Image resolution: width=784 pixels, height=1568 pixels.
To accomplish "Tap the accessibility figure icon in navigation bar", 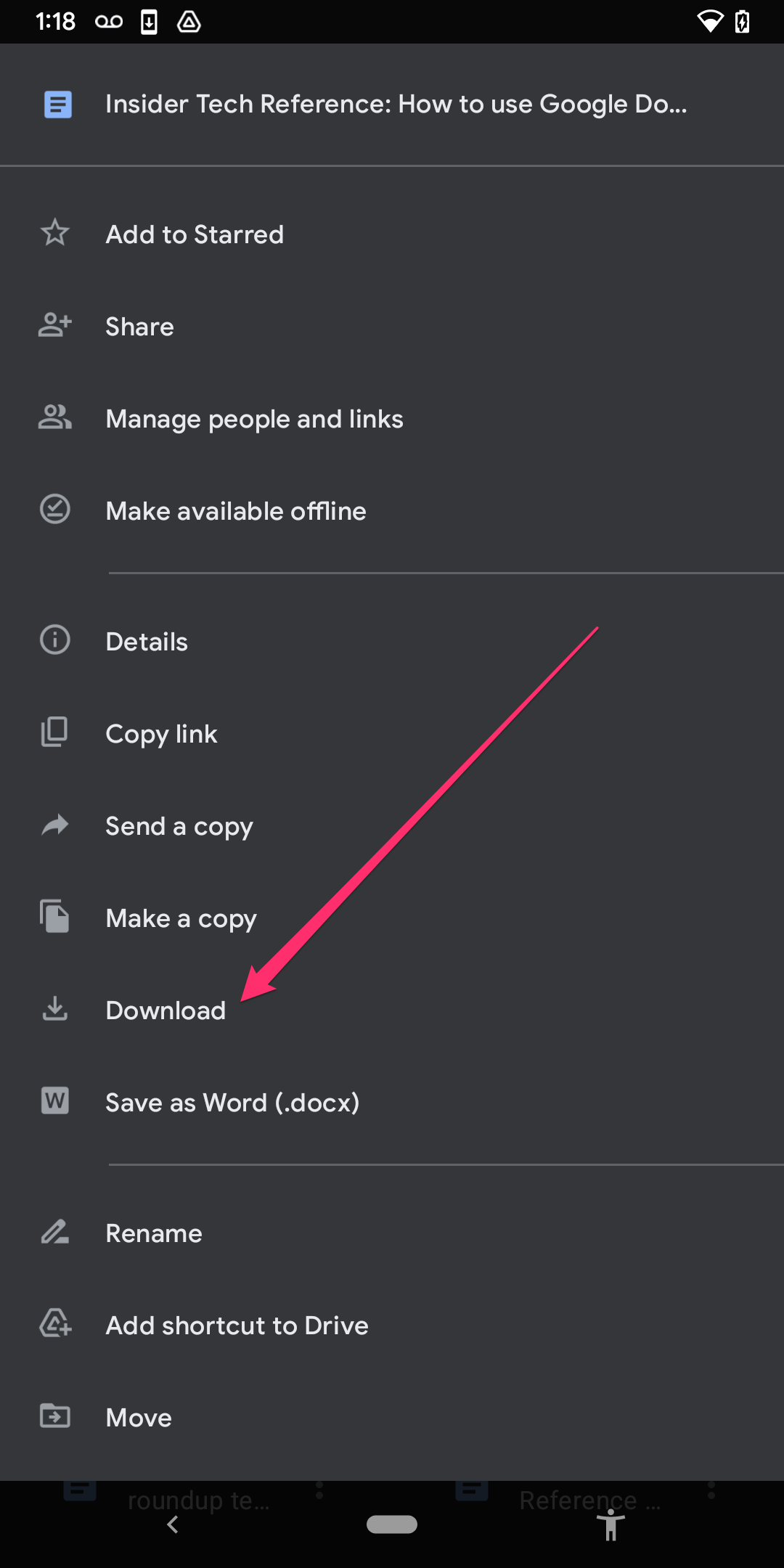I will pos(611,1524).
